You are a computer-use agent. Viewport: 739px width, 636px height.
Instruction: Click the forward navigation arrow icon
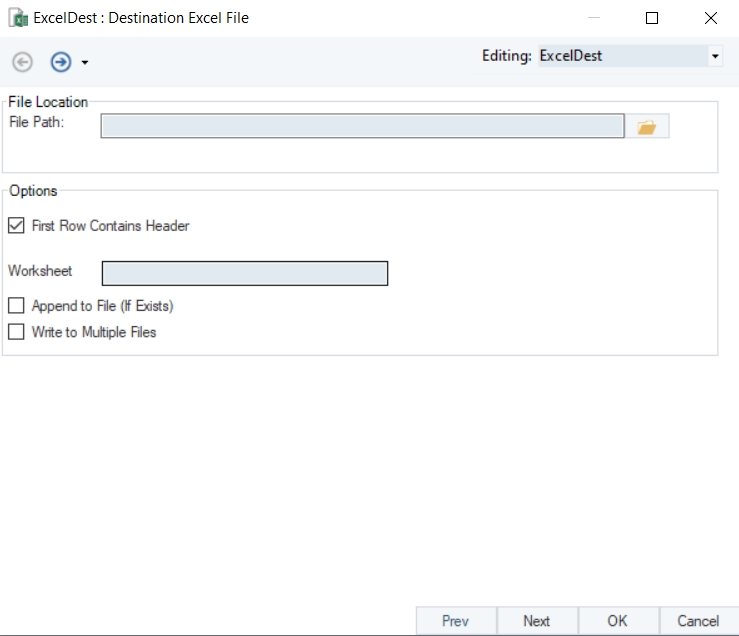coord(61,62)
